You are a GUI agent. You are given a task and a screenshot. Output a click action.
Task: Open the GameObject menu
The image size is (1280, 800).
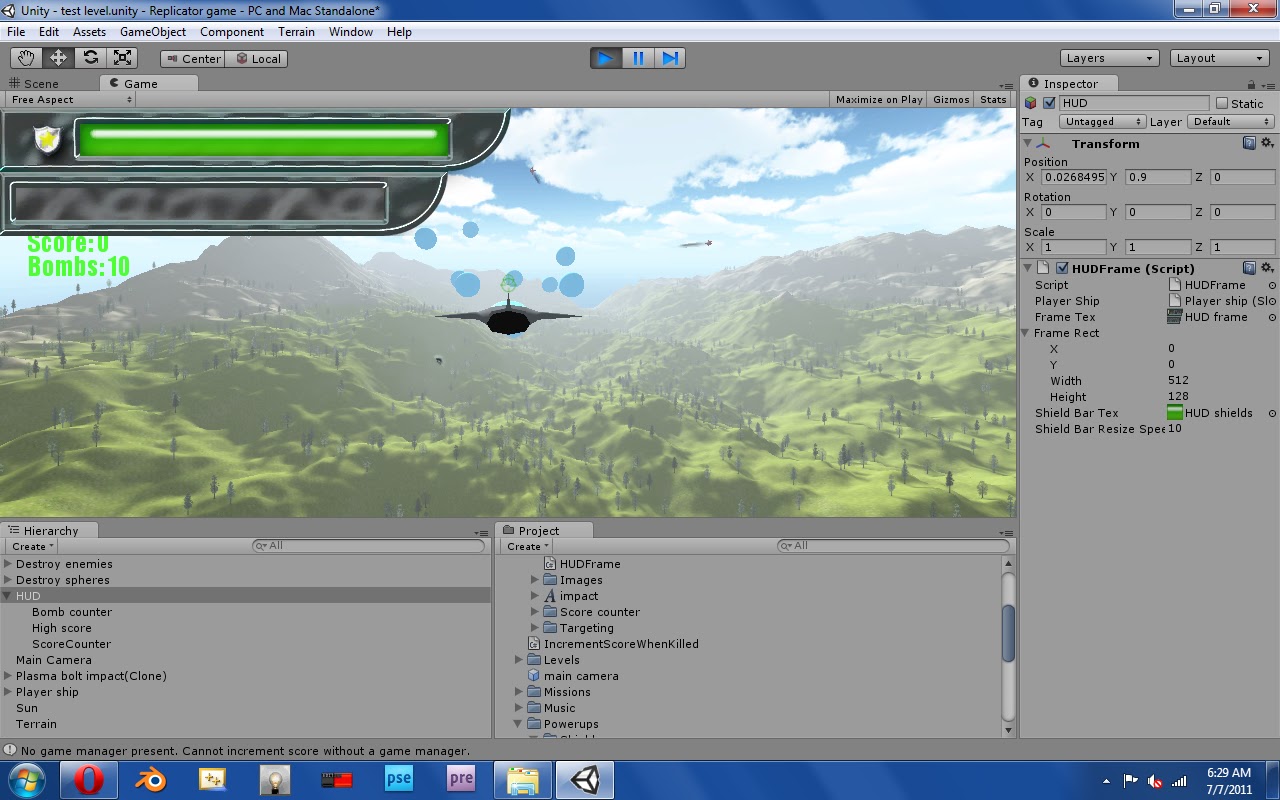(x=153, y=32)
